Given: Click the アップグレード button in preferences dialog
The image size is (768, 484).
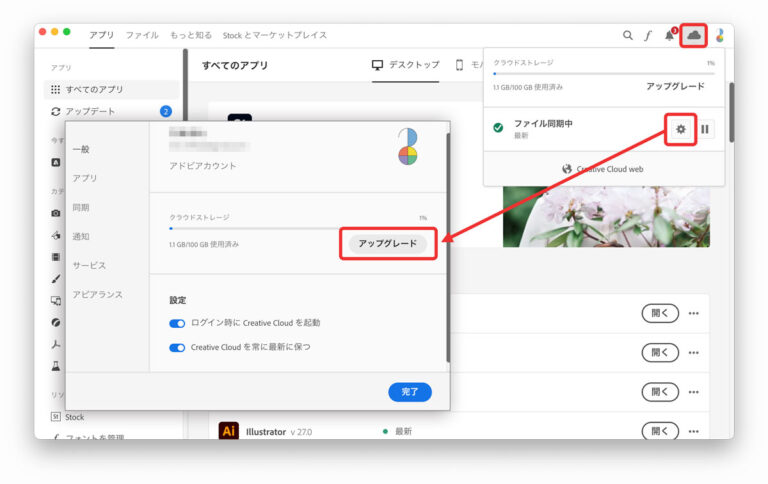Looking at the screenshot, I should [x=387, y=243].
